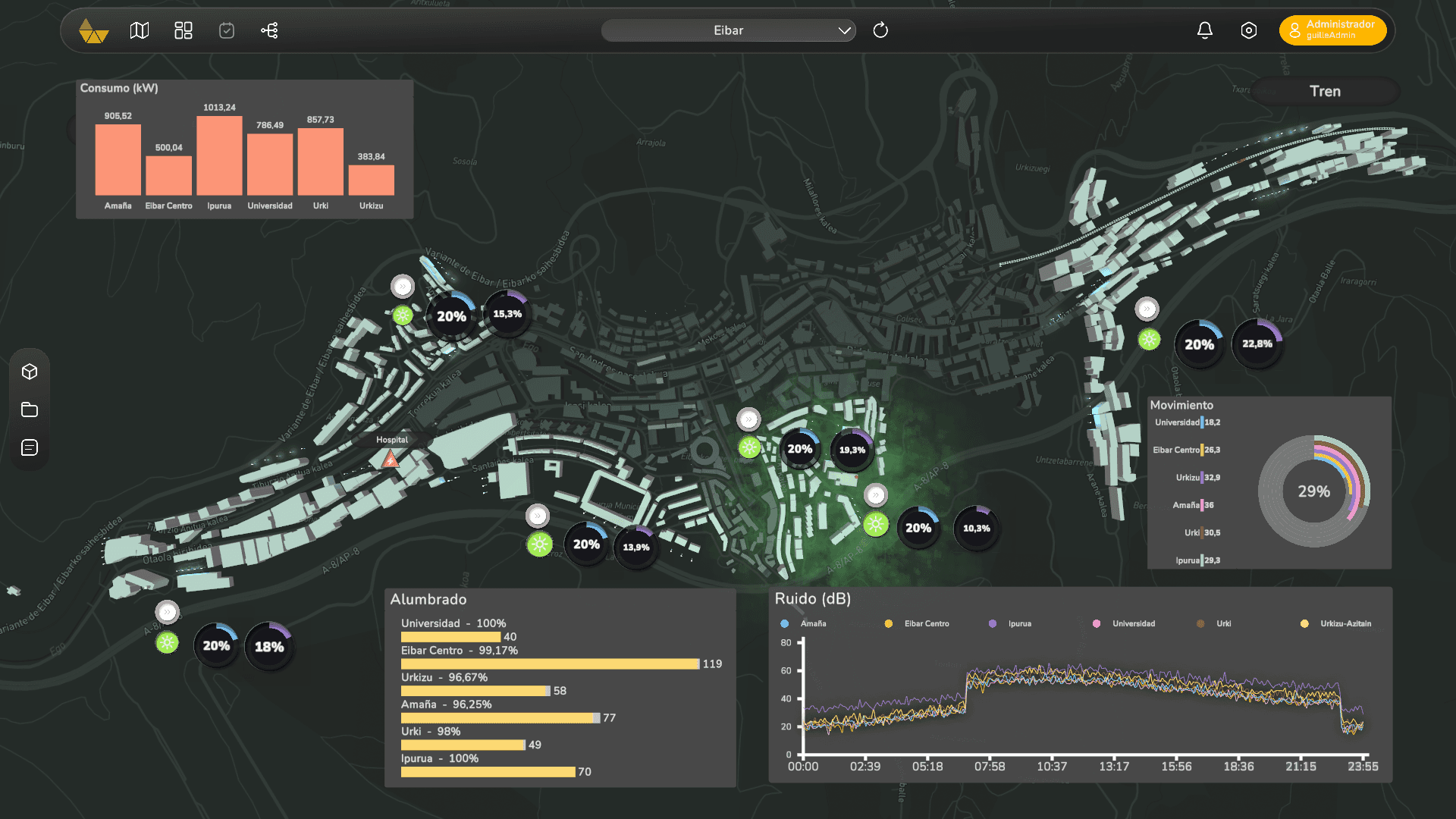
Task: Open the calendar check icon
Action: [x=227, y=30]
